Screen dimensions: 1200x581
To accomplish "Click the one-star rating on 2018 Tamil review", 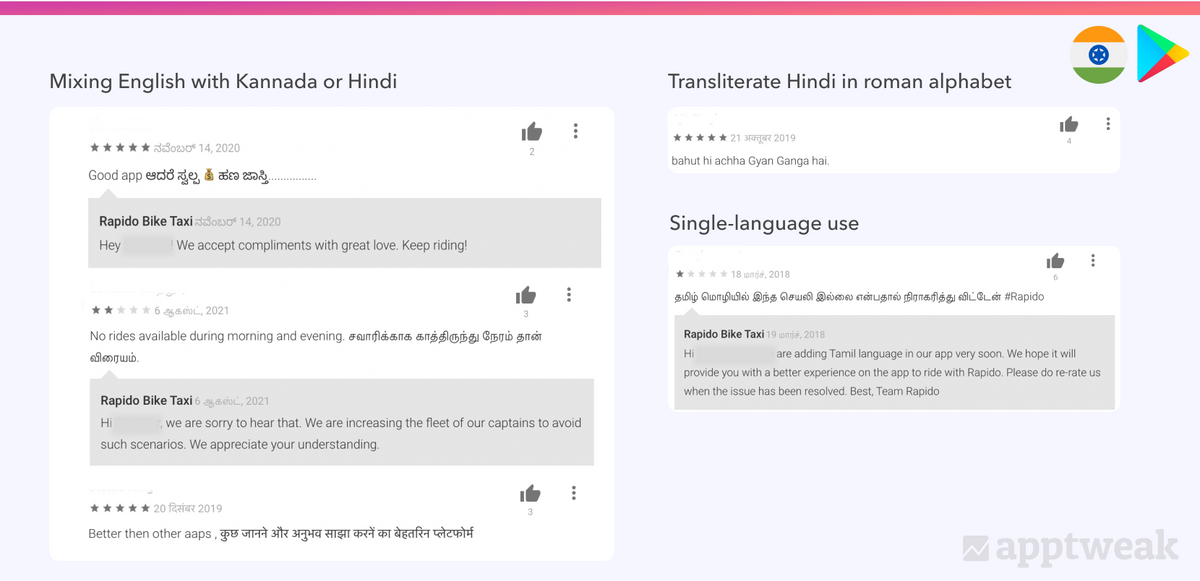I will tap(702, 273).
